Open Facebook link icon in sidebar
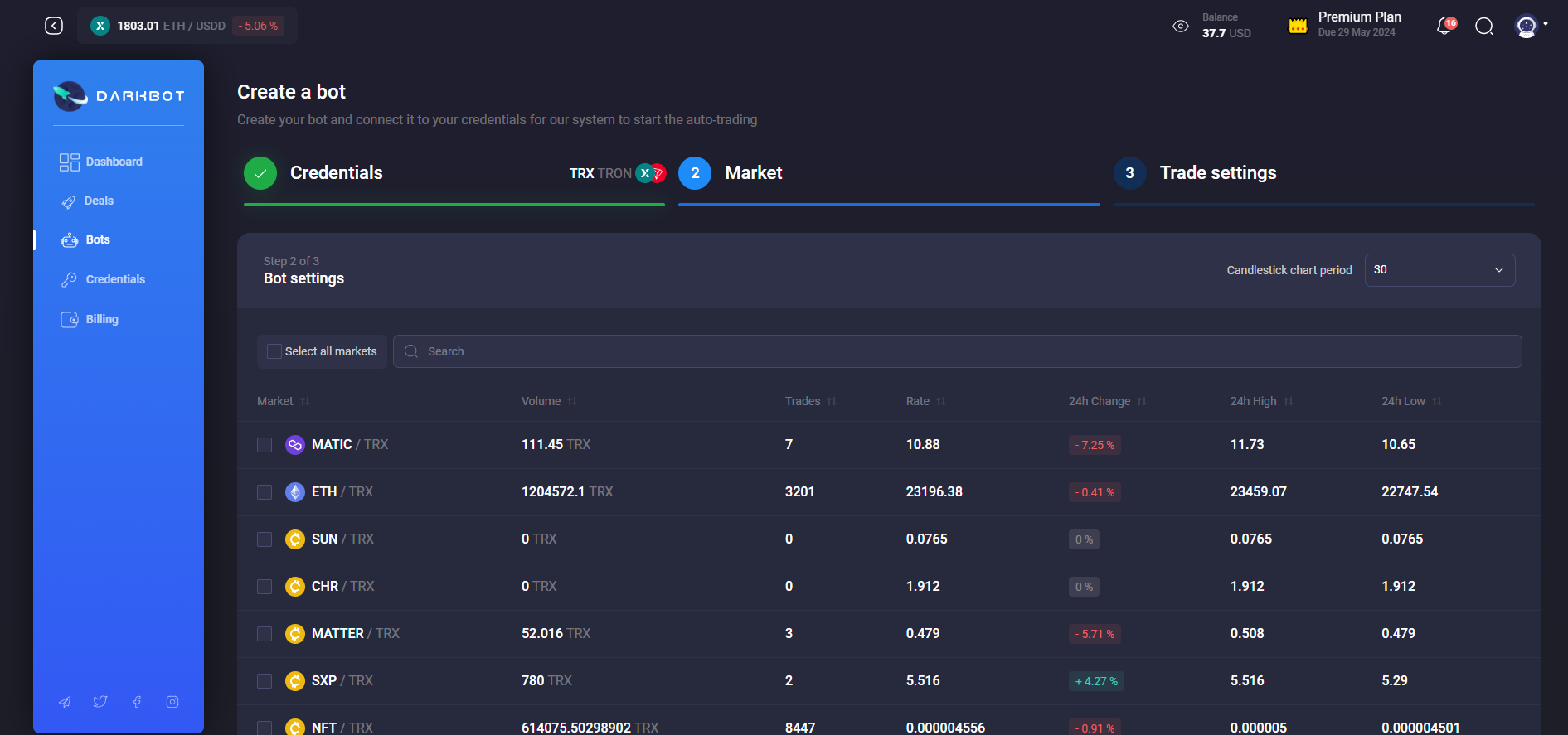 (137, 702)
